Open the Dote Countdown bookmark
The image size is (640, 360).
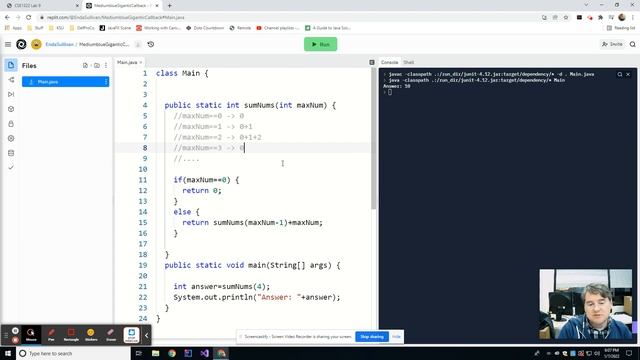pyautogui.click(x=205, y=28)
